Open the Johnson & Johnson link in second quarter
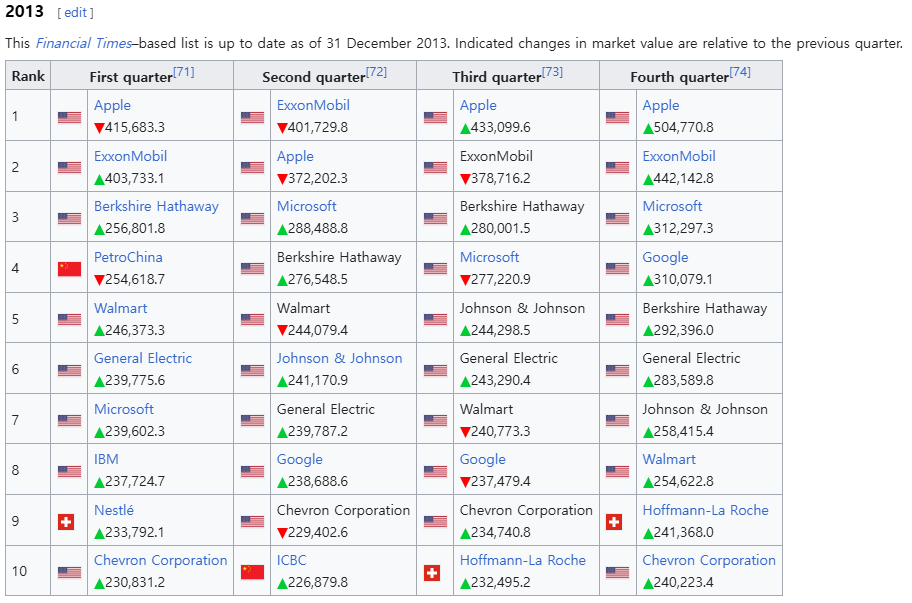Image resolution: width=912 pixels, height=603 pixels. click(x=340, y=358)
